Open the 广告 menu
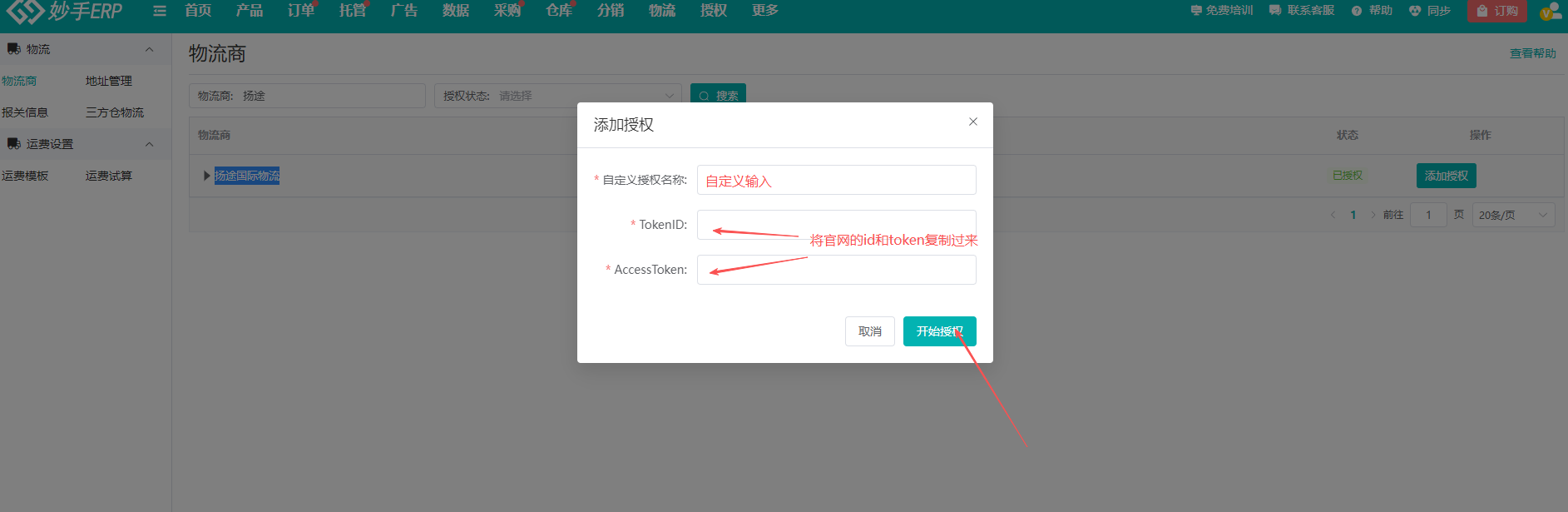The width and height of the screenshot is (1568, 512). pos(404,11)
